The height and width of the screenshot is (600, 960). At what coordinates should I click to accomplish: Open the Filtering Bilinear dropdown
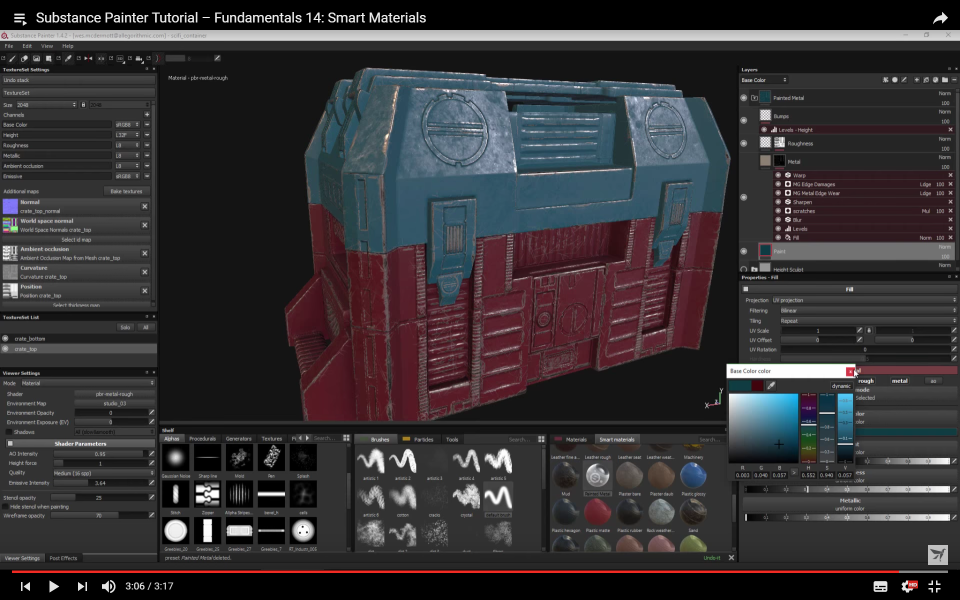click(x=868, y=310)
